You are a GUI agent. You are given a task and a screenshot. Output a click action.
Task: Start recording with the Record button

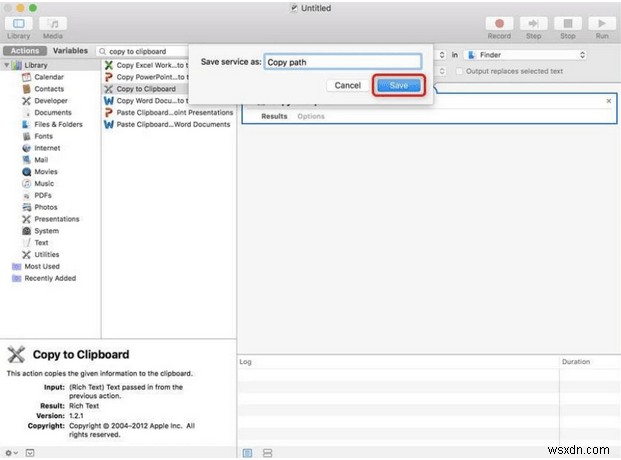click(499, 24)
